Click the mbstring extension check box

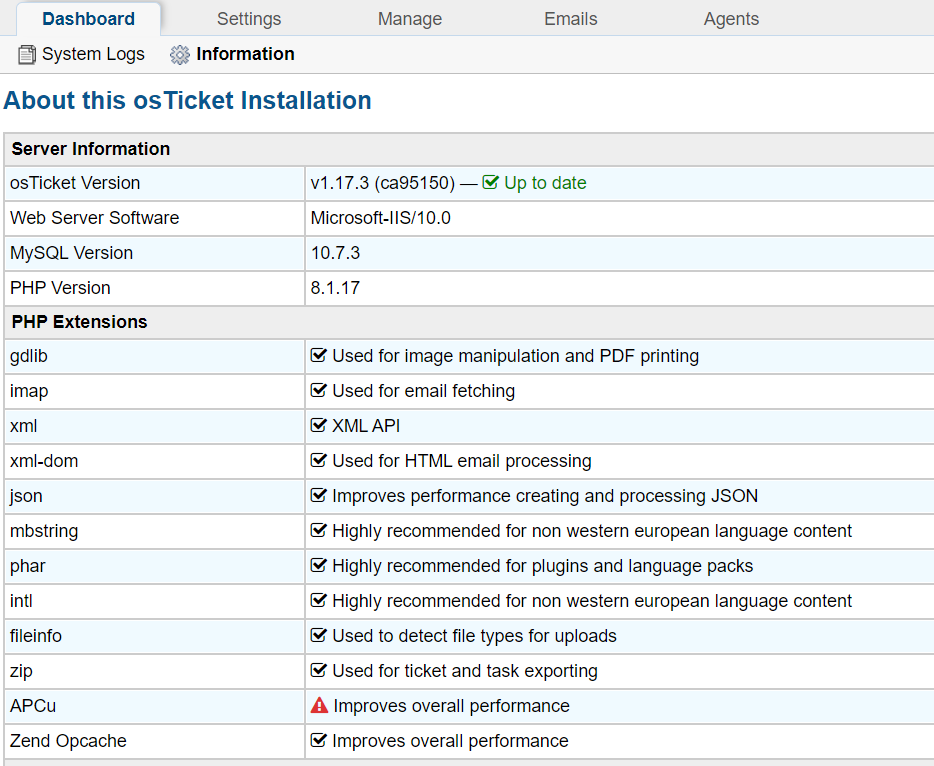[319, 531]
